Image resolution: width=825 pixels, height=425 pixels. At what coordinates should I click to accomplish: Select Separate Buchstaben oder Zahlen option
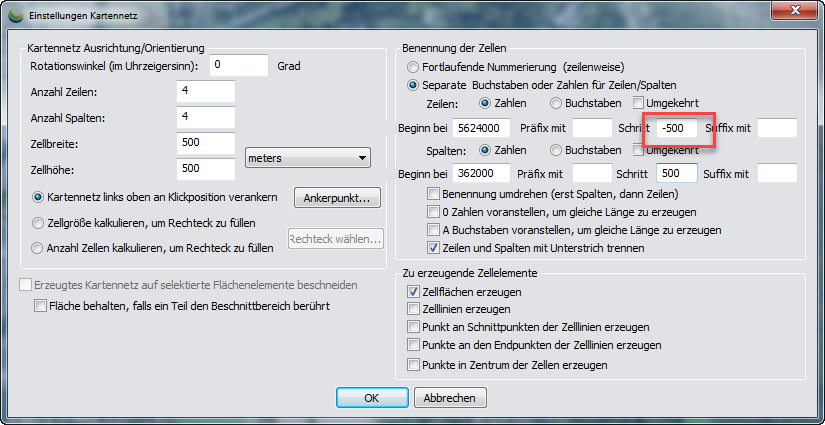click(413, 85)
